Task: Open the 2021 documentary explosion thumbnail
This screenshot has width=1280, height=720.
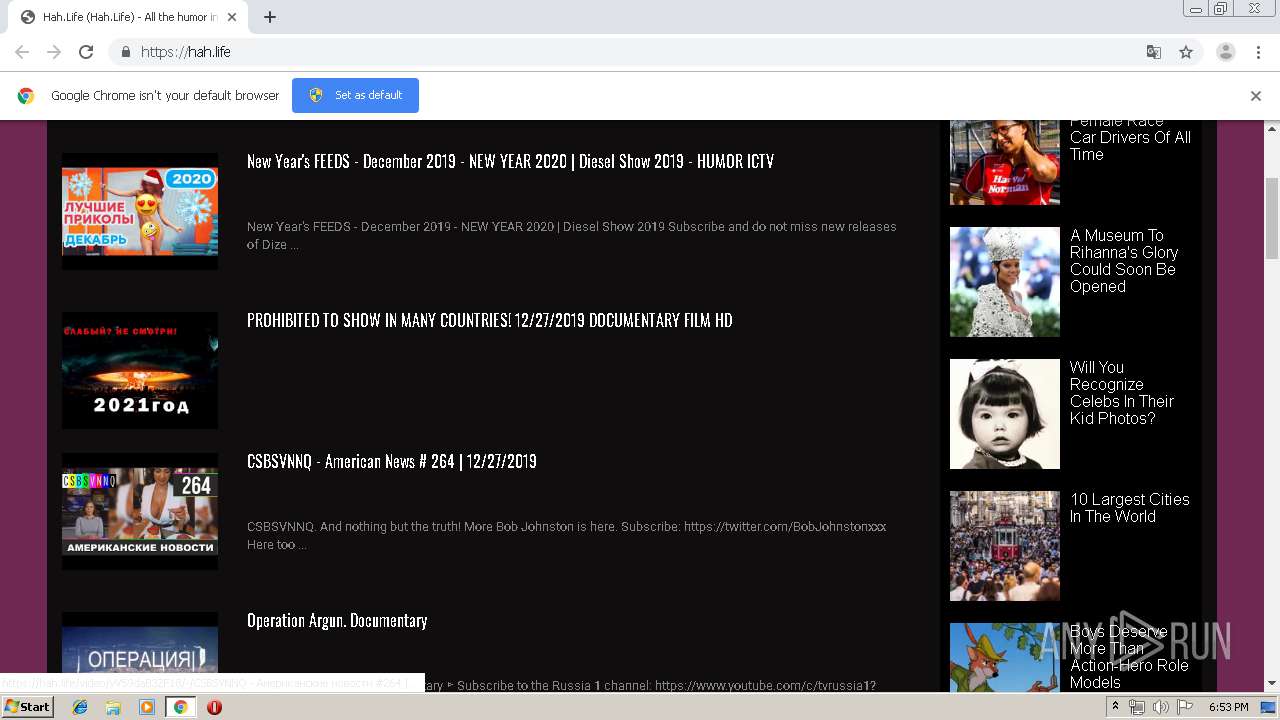Action: [140, 370]
